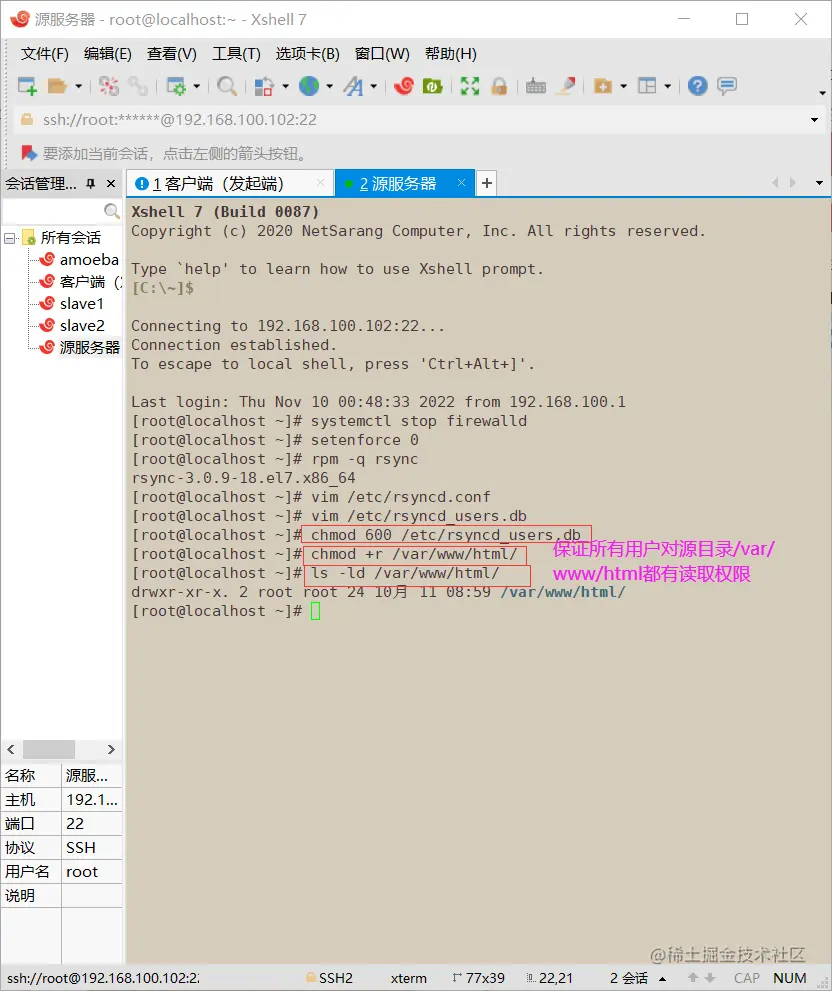Expand the address bar history dropdown
The image size is (832, 991).
(x=814, y=120)
